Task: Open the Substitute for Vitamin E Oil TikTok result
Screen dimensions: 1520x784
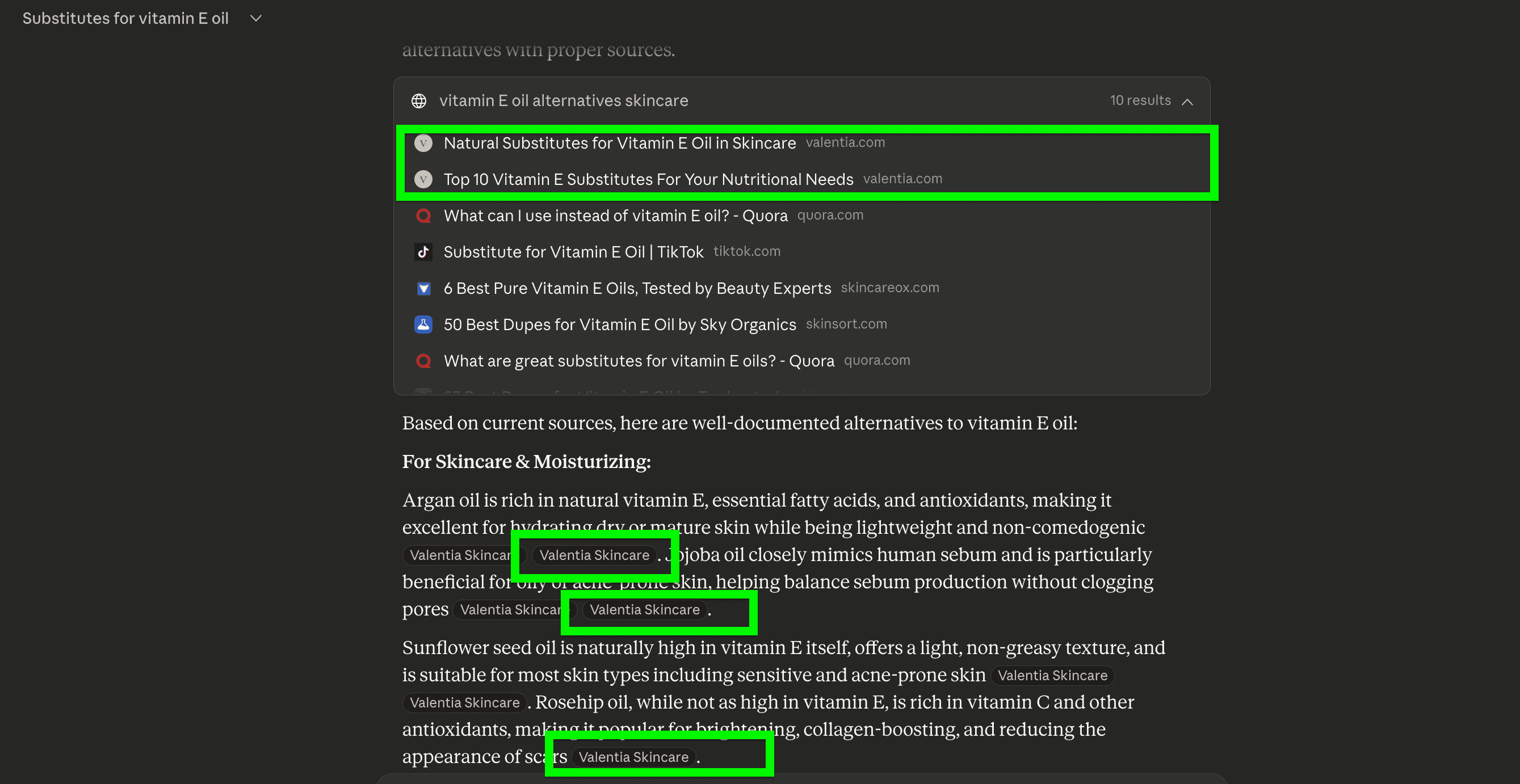Action: (573, 252)
